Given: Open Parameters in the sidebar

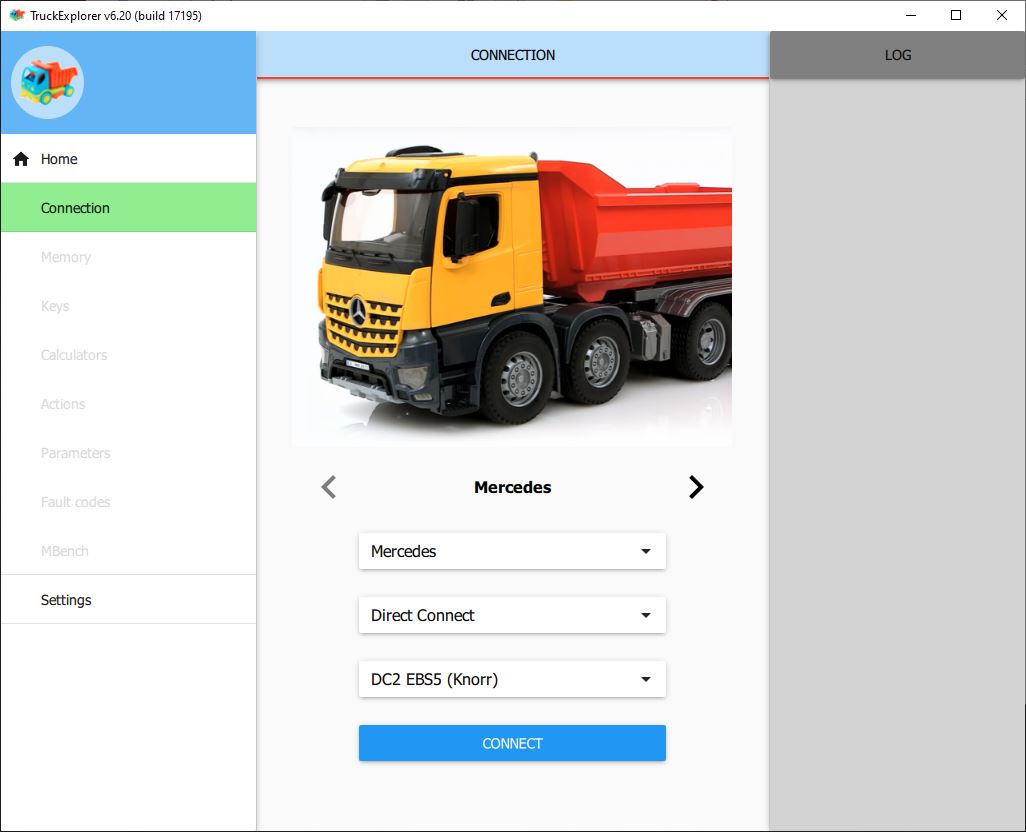Looking at the screenshot, I should (129, 453).
